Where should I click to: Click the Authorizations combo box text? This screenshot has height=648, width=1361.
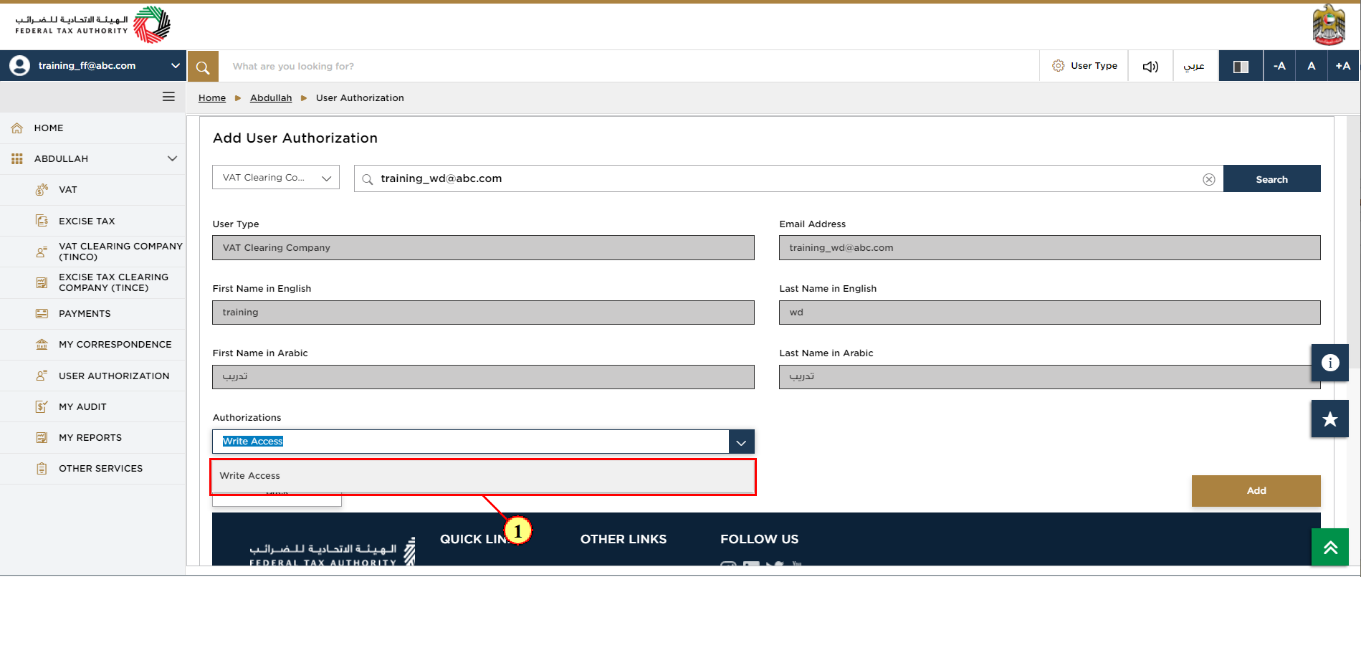point(253,442)
